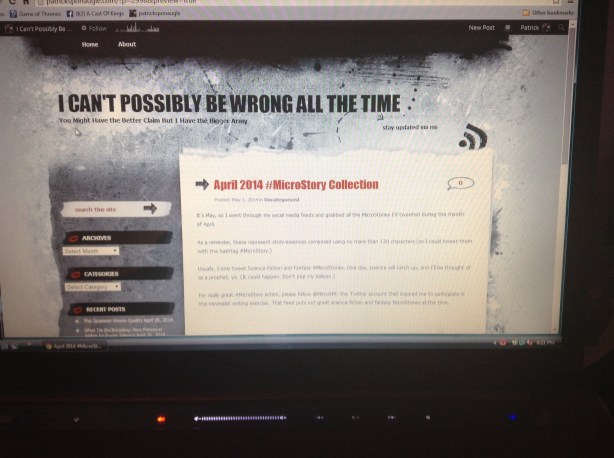Expand the Select Month archives dropdown

91,251
